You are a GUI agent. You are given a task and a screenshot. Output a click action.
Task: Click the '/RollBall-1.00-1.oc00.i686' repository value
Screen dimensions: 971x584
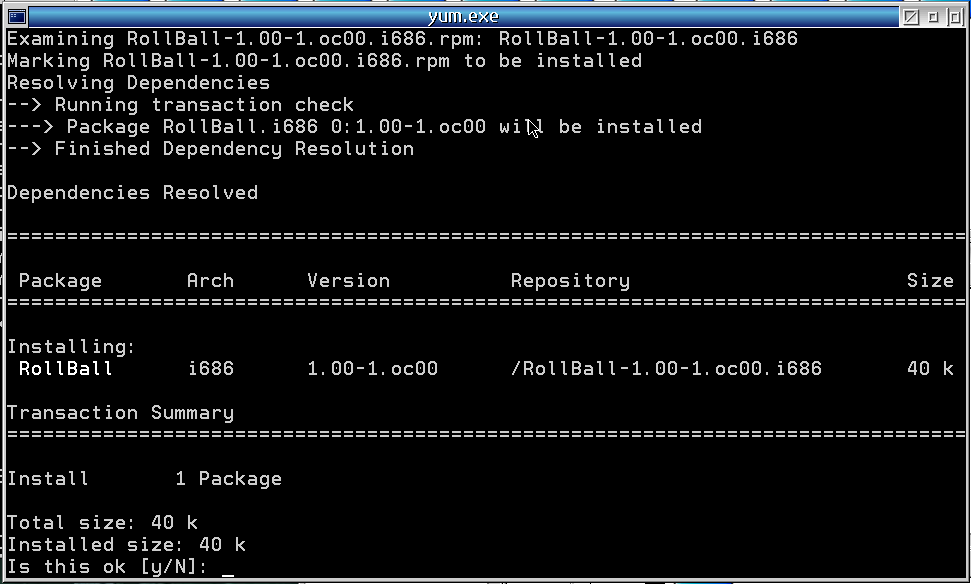tap(666, 368)
